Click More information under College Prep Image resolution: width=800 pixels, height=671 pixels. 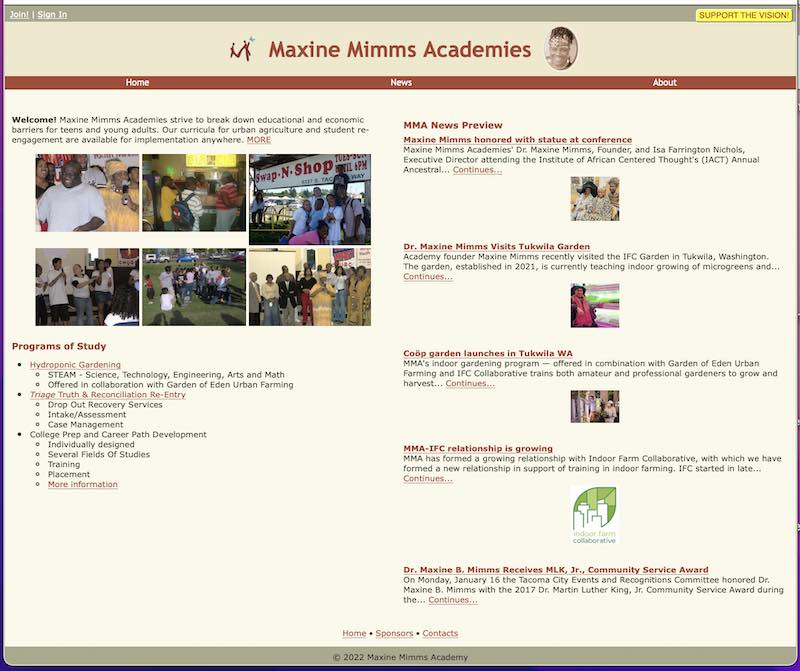pos(82,485)
